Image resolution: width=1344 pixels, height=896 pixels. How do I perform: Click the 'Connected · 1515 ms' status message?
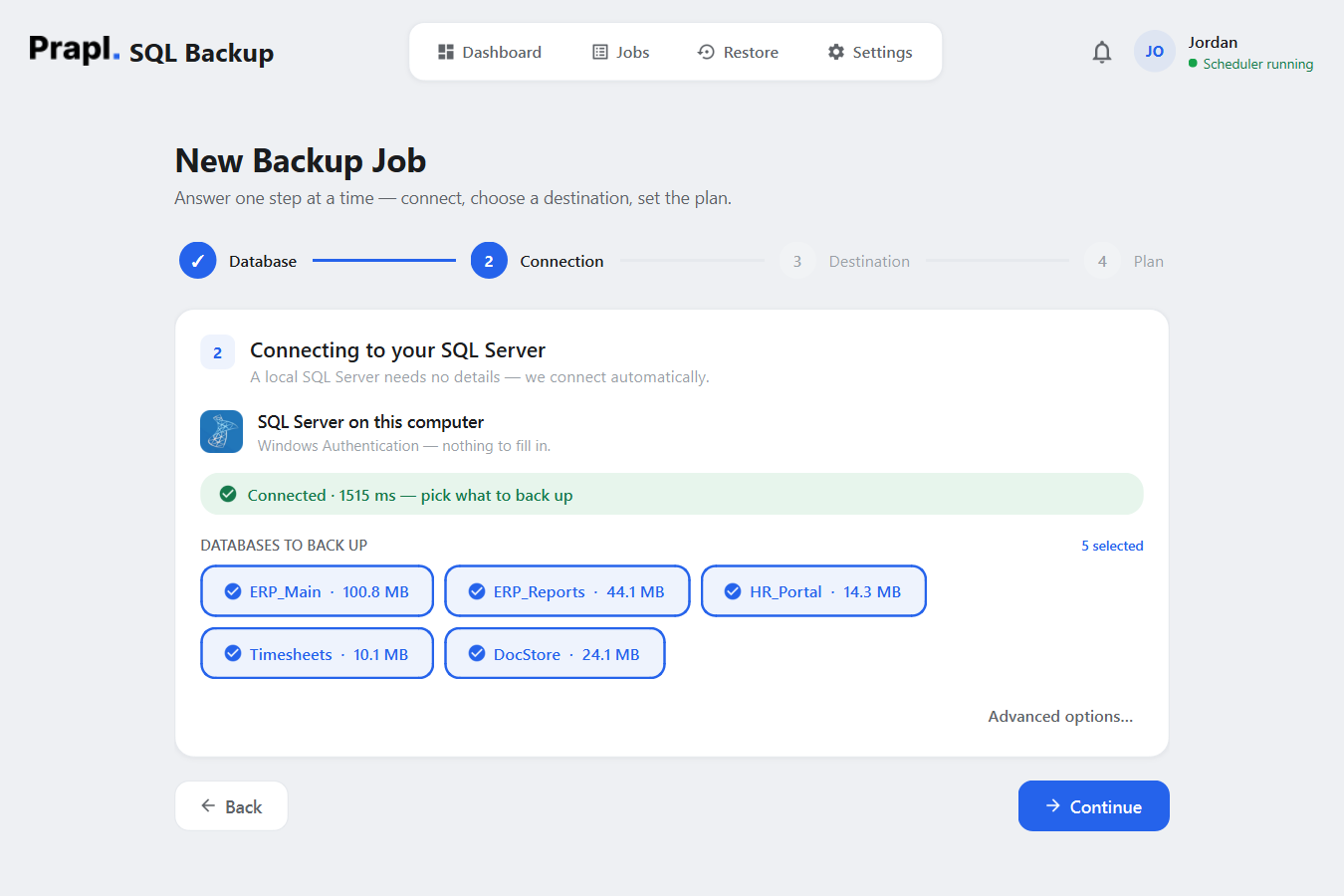[410, 495]
